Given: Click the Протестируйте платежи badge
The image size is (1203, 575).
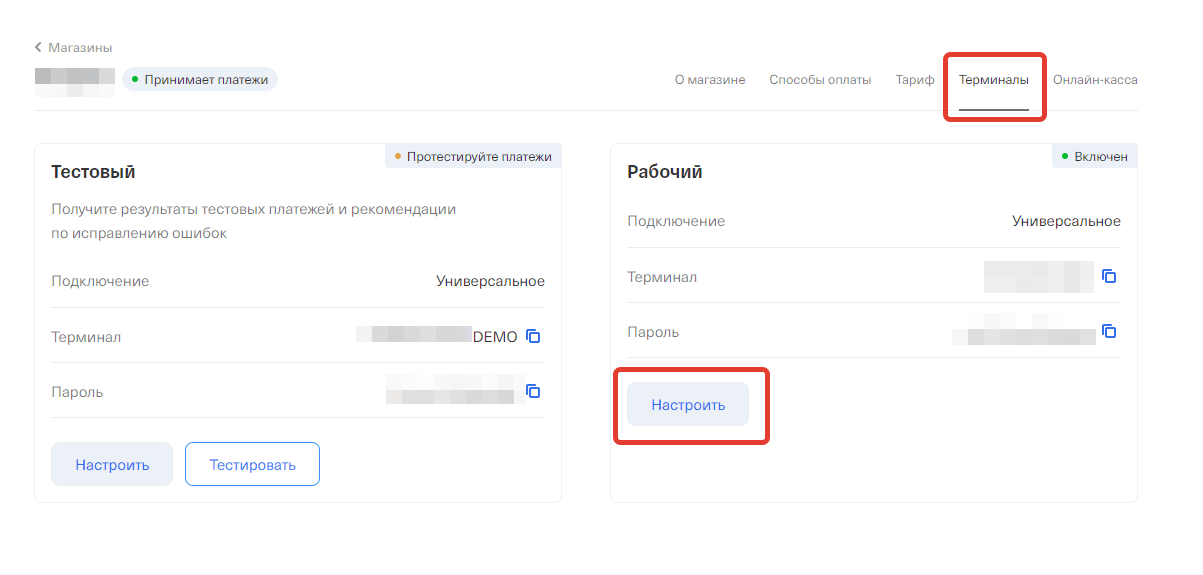Looking at the screenshot, I should [473, 157].
